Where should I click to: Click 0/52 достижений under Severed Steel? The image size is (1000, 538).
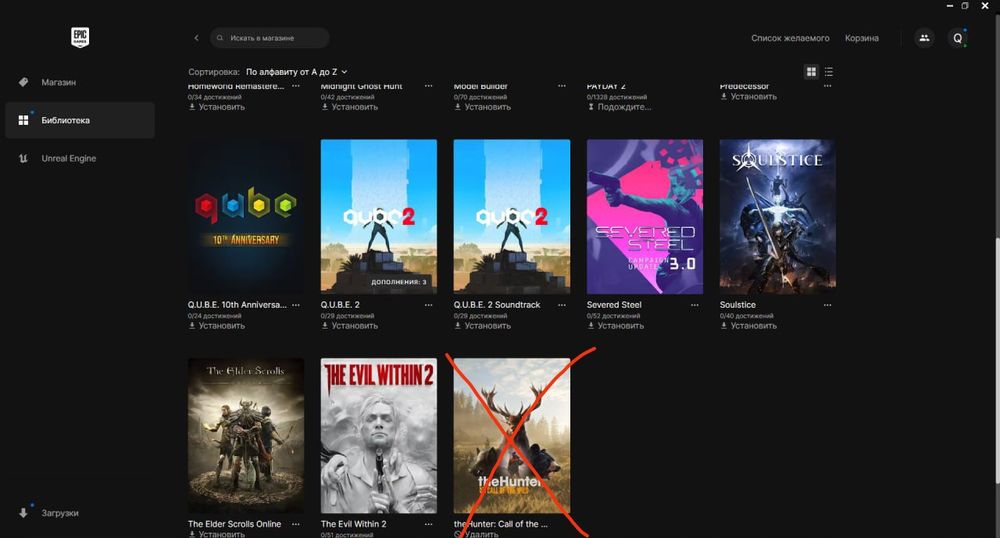click(614, 316)
